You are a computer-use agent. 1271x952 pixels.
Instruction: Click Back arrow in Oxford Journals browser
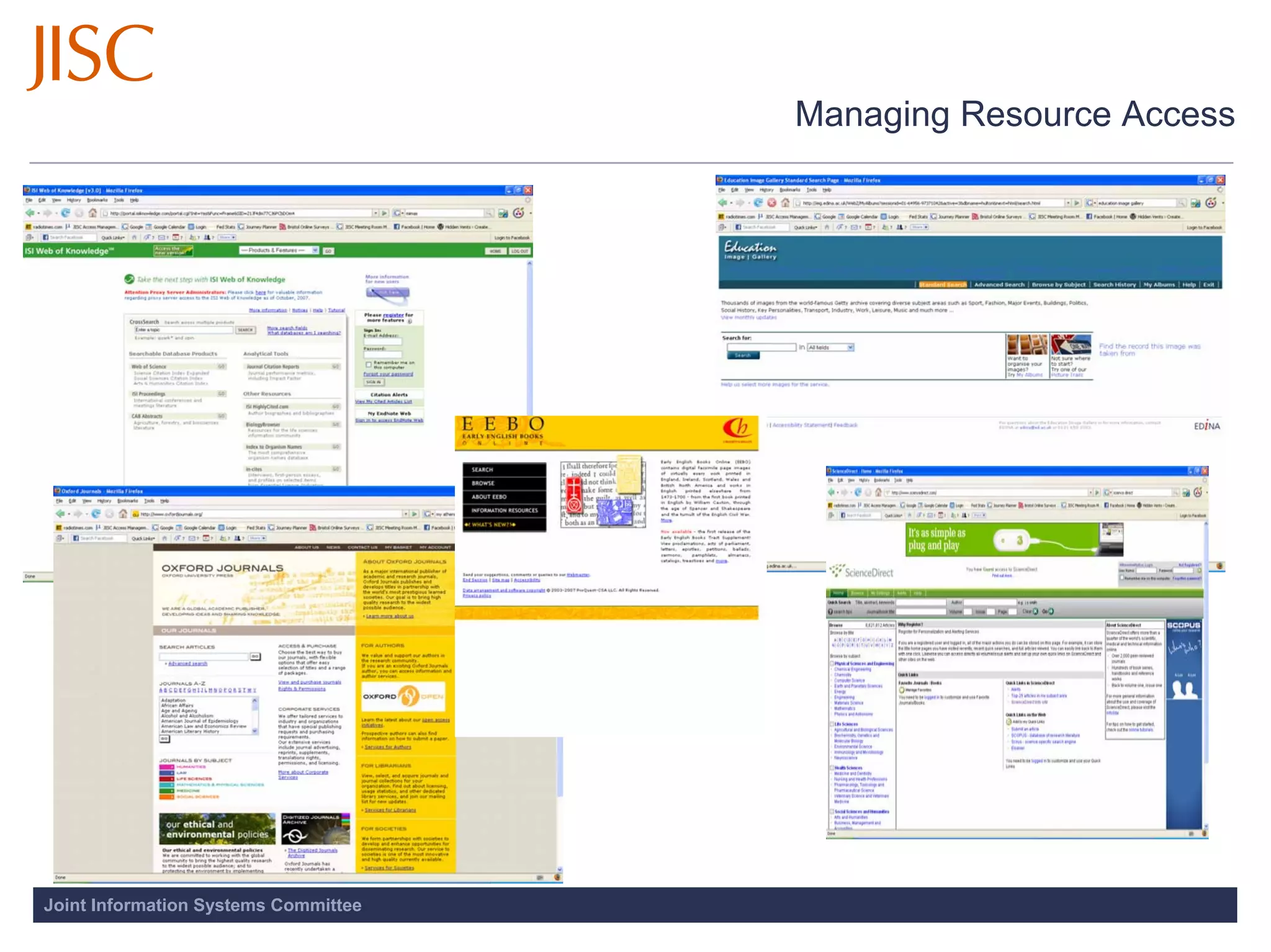click(60, 514)
